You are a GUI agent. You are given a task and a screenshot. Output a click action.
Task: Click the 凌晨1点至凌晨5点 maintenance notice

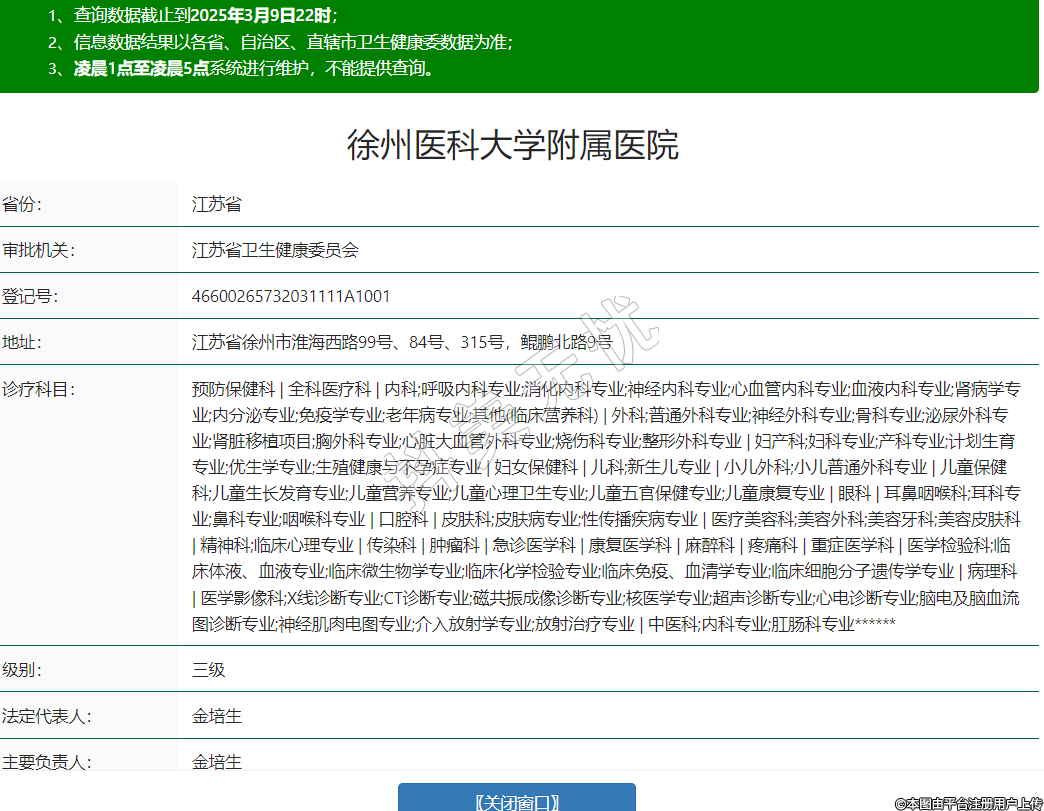pos(141,69)
